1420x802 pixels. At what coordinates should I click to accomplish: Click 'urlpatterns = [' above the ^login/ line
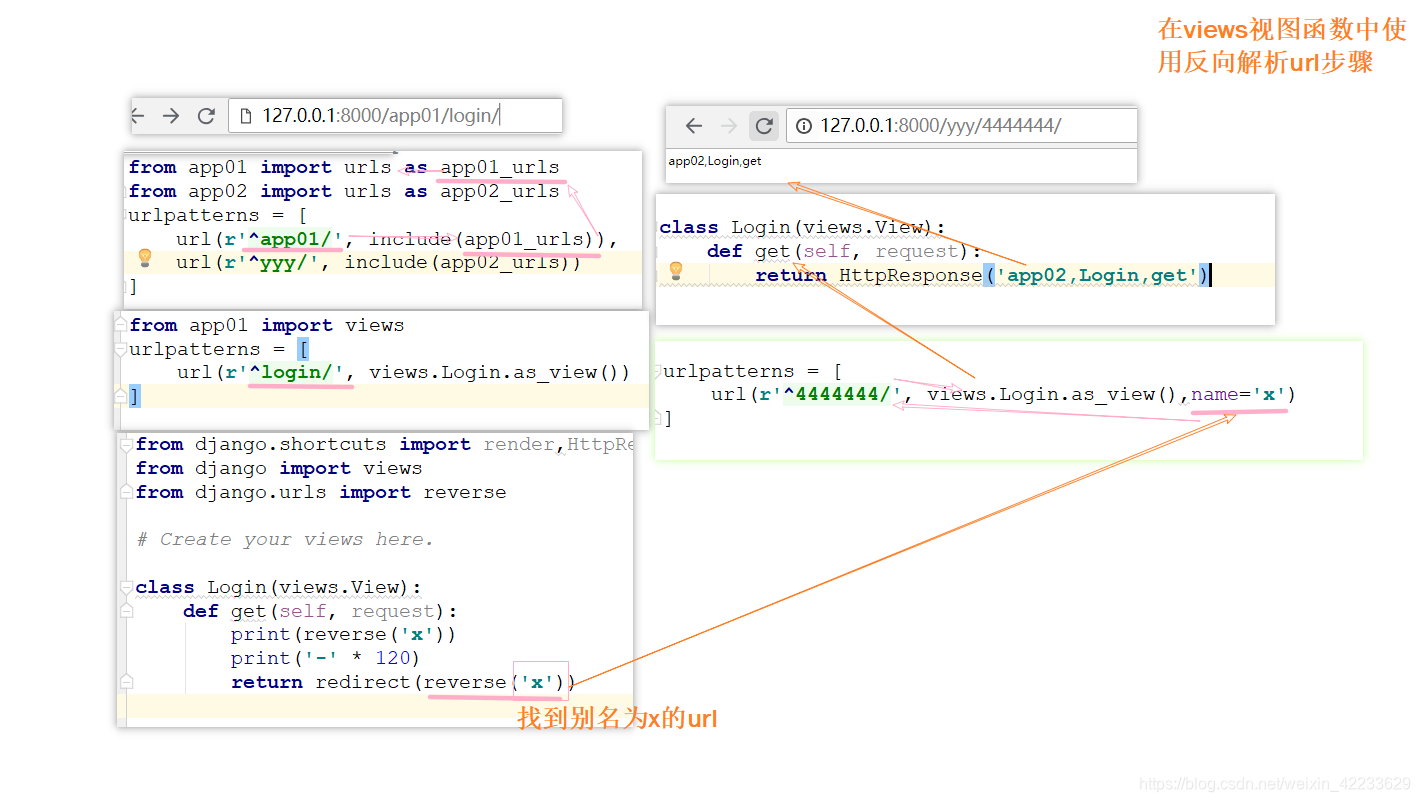click(219, 349)
